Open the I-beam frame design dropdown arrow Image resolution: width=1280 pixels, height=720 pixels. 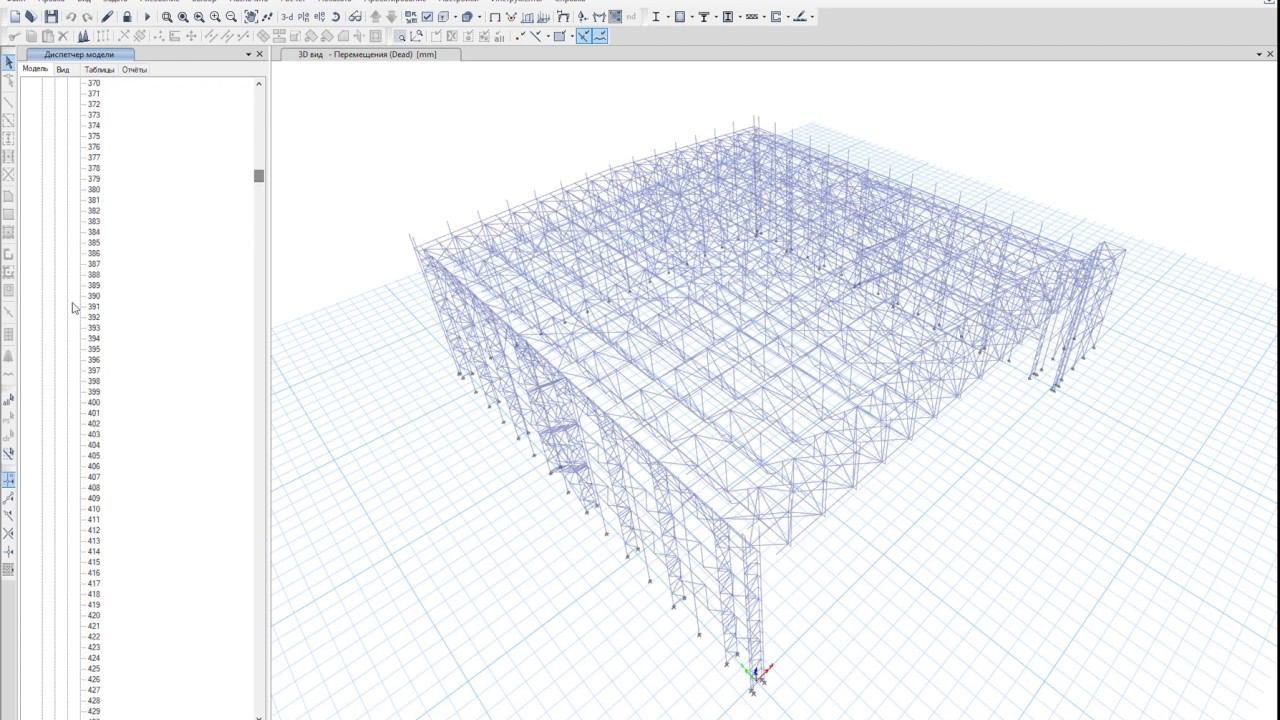[667, 17]
